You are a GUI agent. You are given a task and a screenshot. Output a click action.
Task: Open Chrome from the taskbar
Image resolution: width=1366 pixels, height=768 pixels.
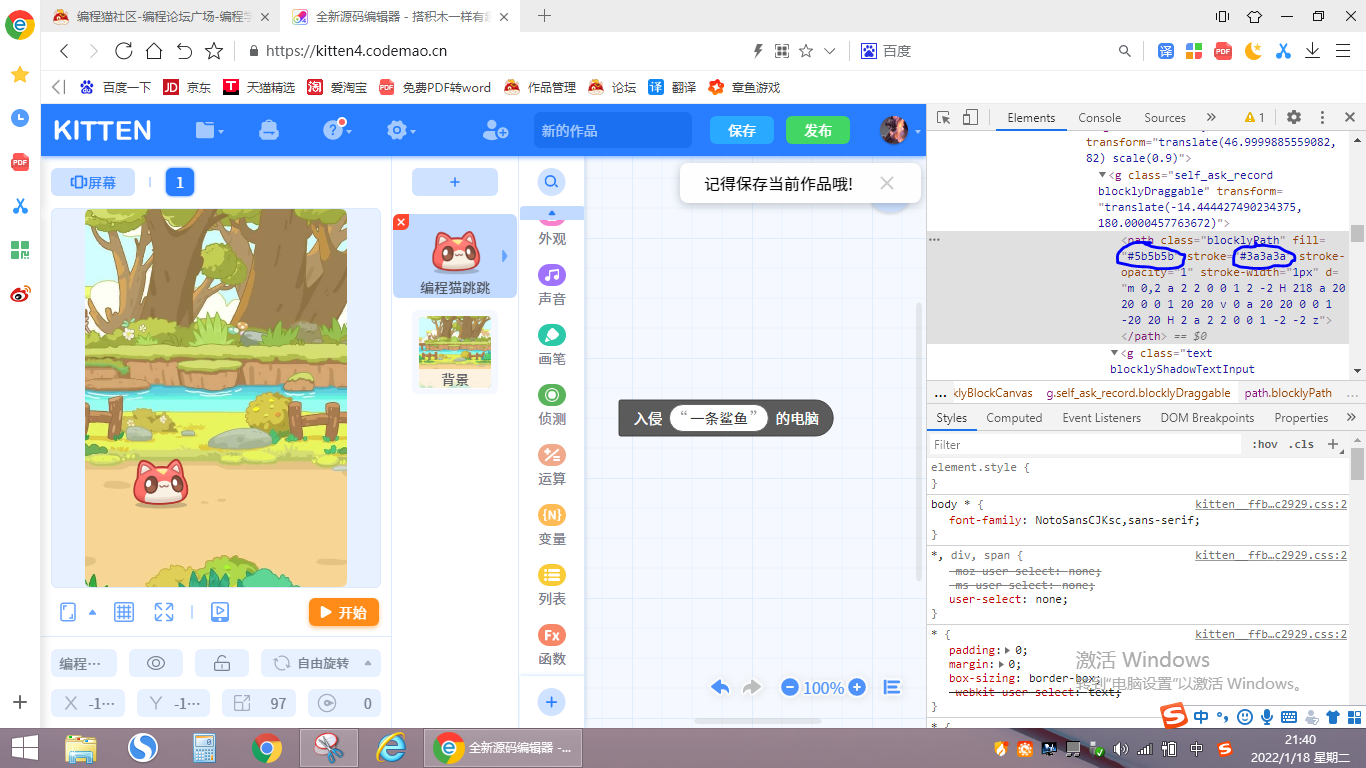click(266, 747)
